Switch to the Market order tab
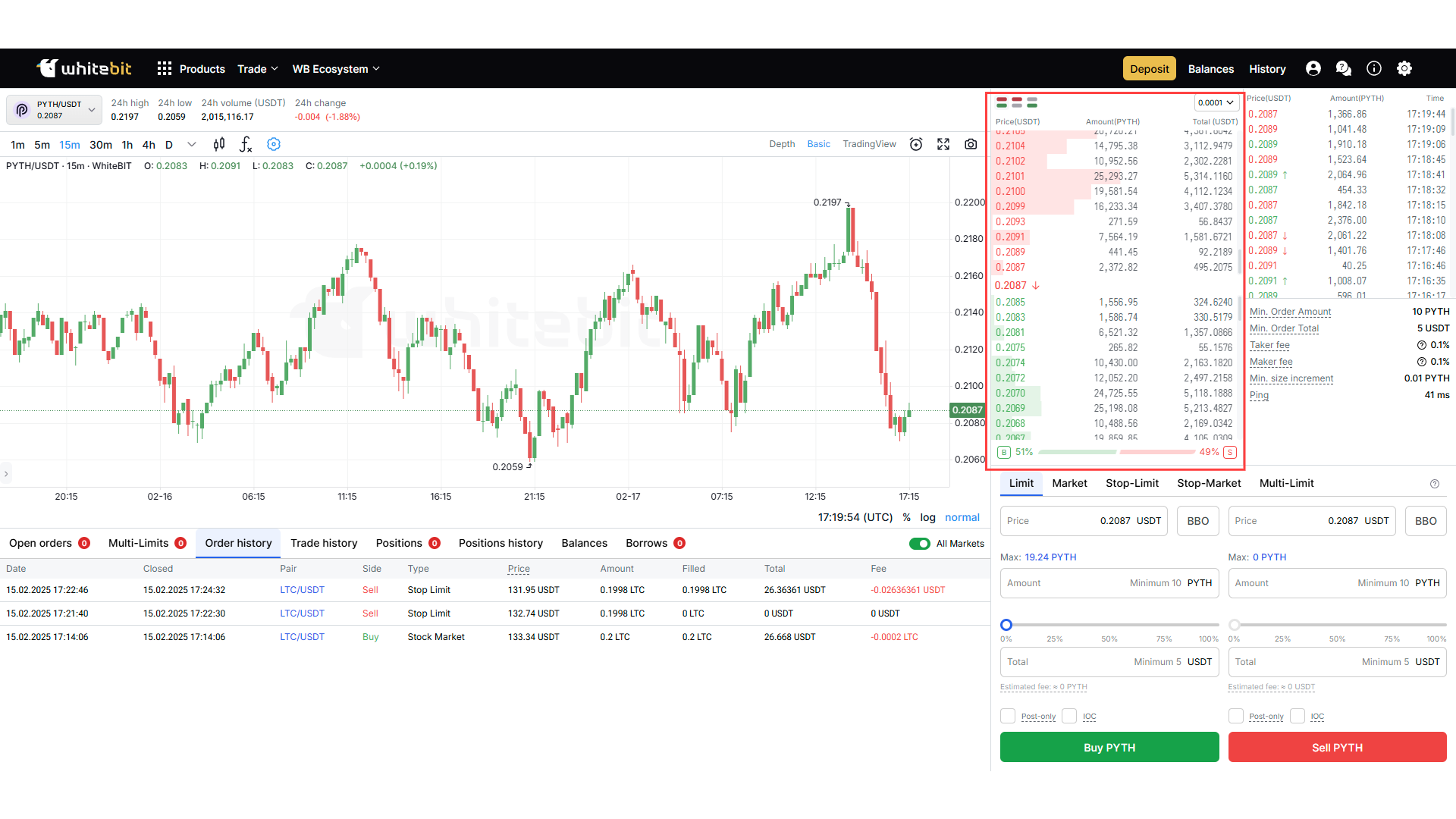This screenshot has height=819, width=1456. (x=1070, y=483)
